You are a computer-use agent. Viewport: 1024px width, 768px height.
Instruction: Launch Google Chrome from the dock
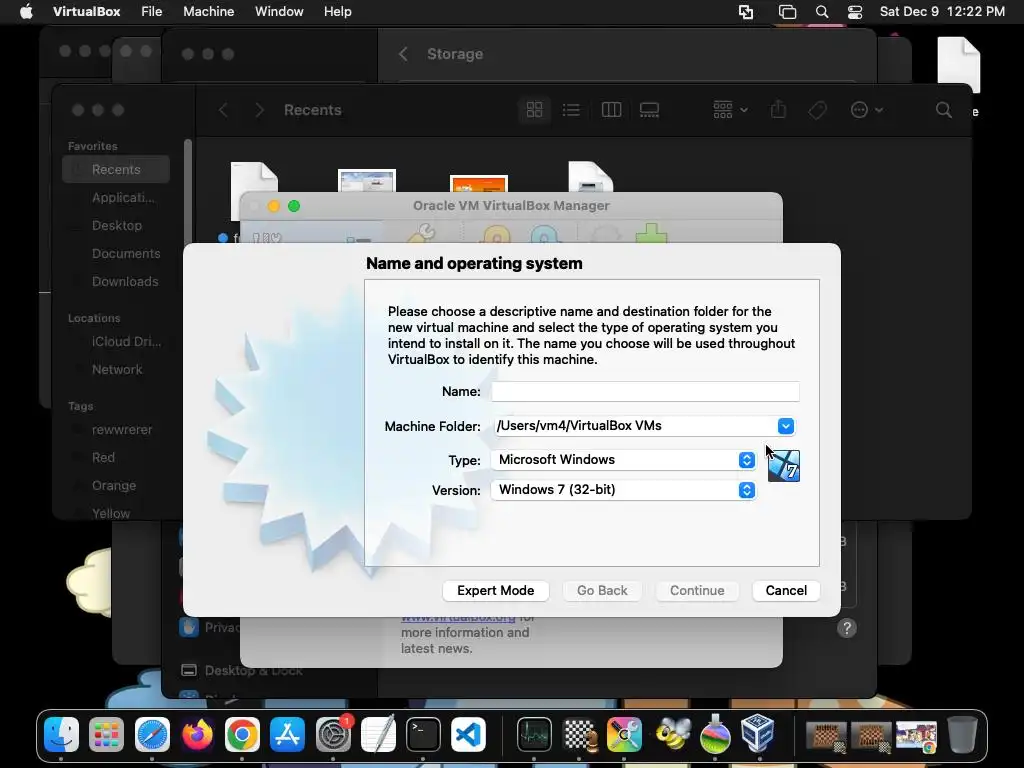click(242, 734)
